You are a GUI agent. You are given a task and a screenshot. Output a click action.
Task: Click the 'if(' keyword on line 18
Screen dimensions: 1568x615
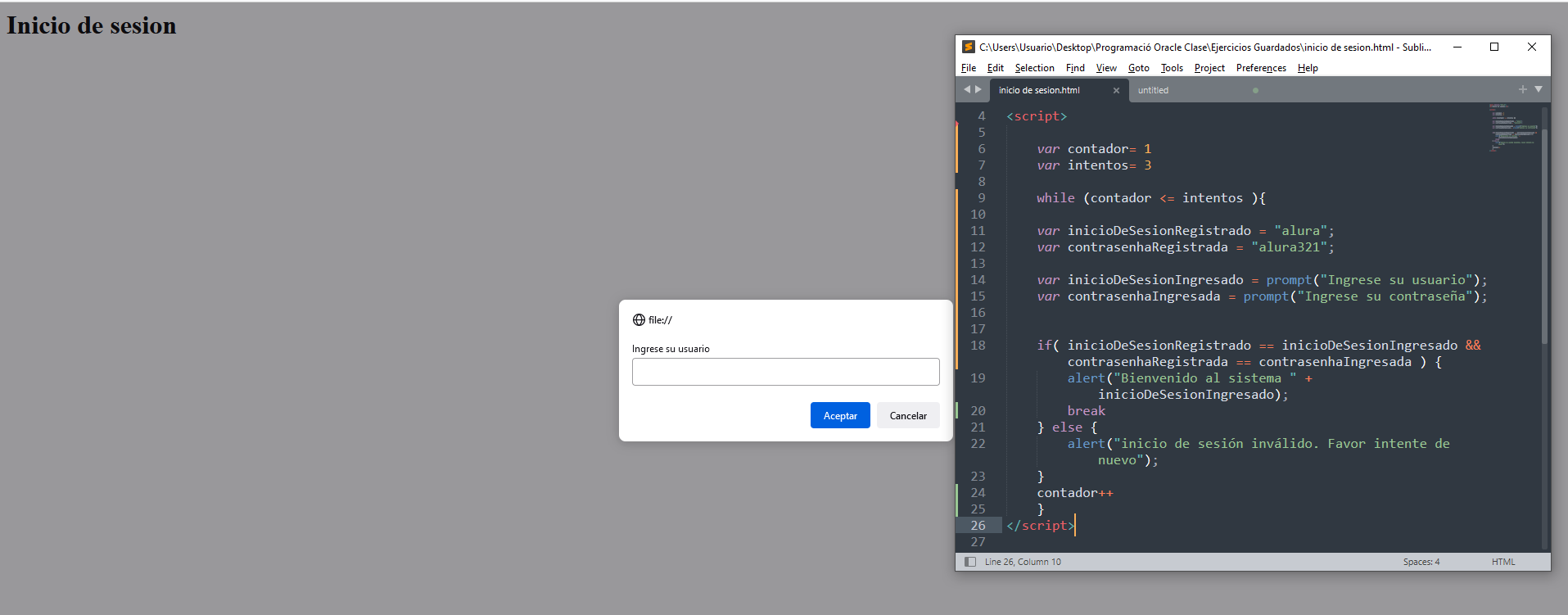click(x=1047, y=346)
